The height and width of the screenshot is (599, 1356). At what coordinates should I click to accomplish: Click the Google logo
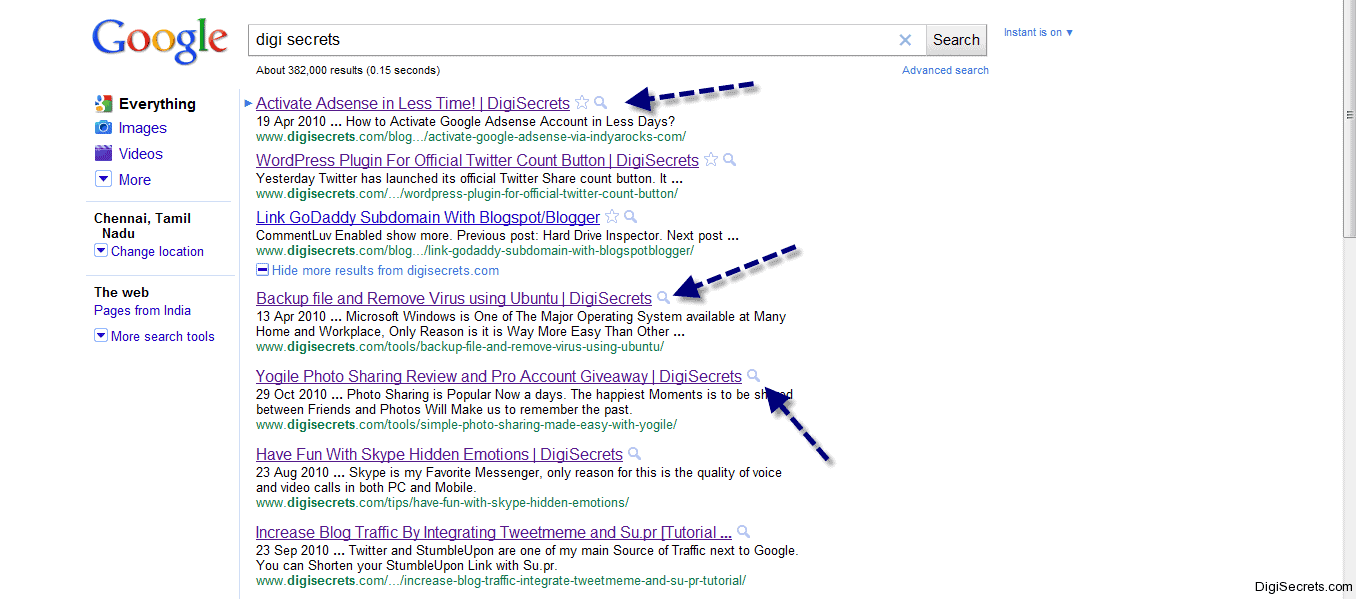tap(160, 42)
